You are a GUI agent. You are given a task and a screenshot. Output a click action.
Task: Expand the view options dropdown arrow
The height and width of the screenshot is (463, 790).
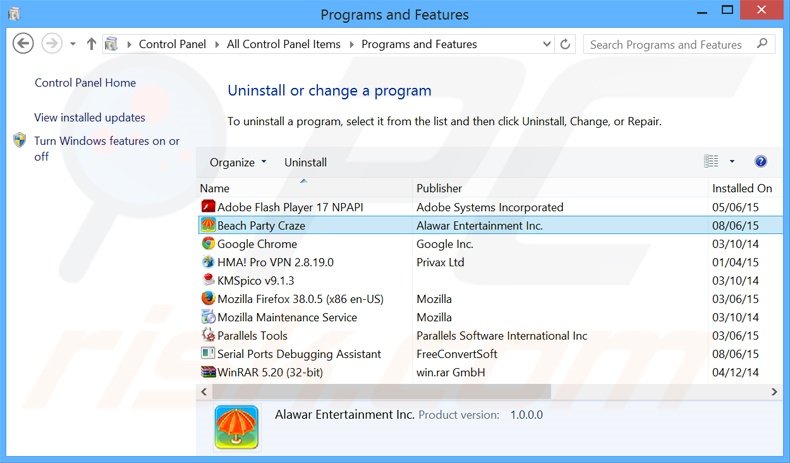pyautogui.click(x=732, y=161)
